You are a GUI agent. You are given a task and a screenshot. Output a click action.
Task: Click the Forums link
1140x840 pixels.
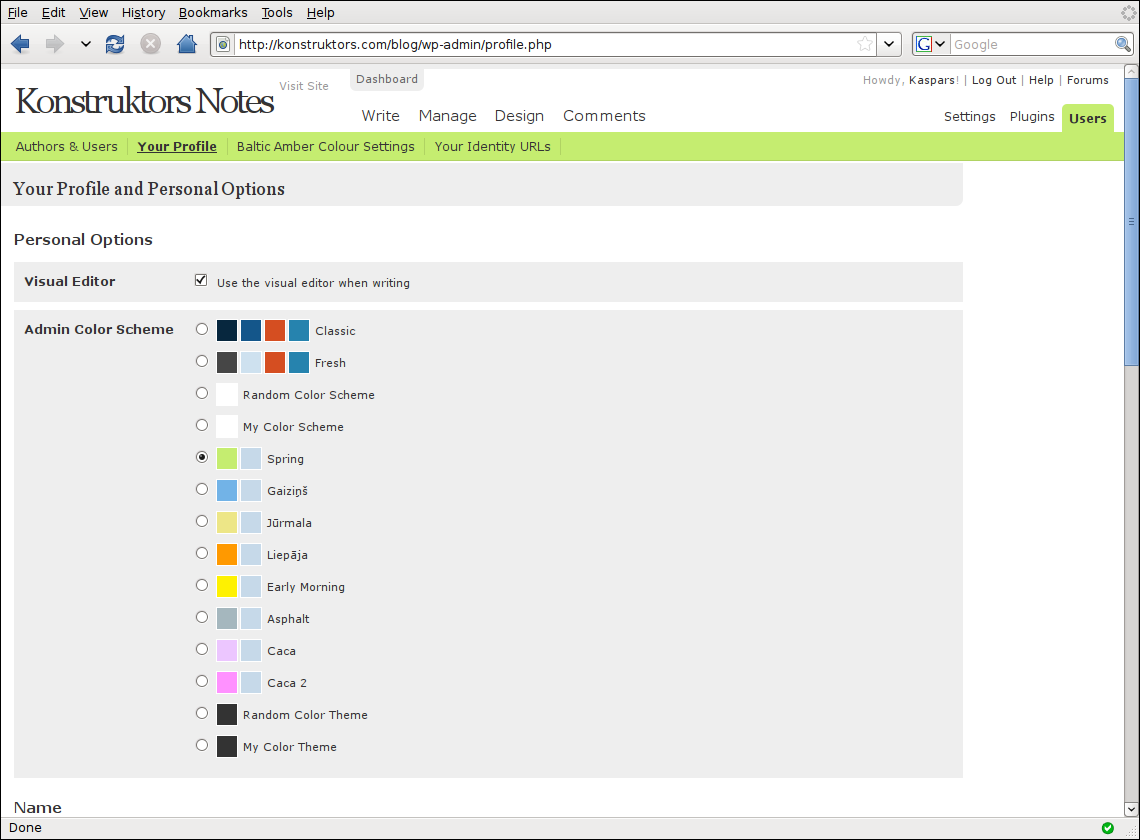pyautogui.click(x=1088, y=80)
